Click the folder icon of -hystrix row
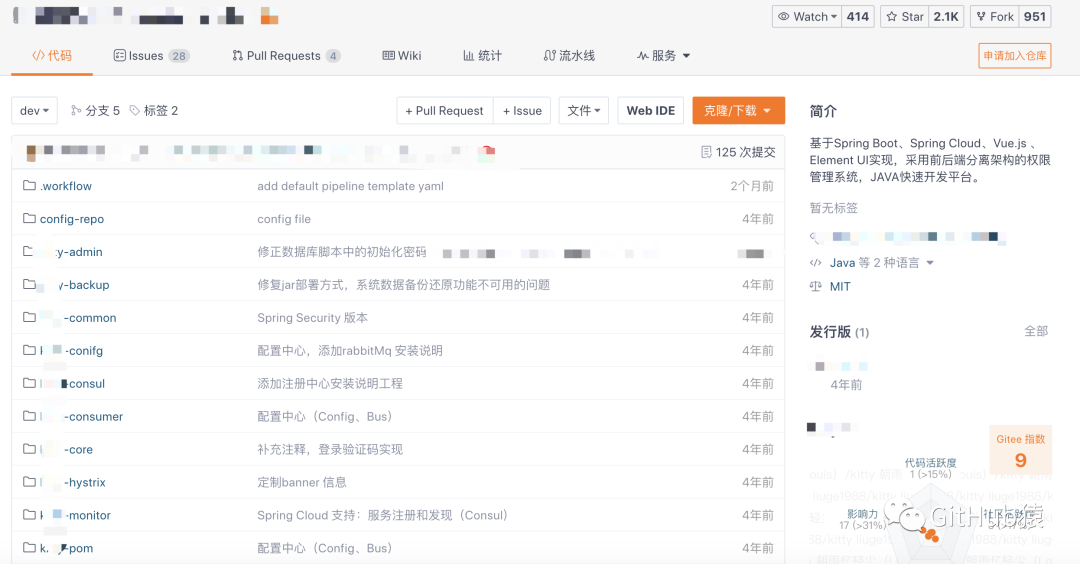This screenshot has width=1080, height=564. point(29,482)
